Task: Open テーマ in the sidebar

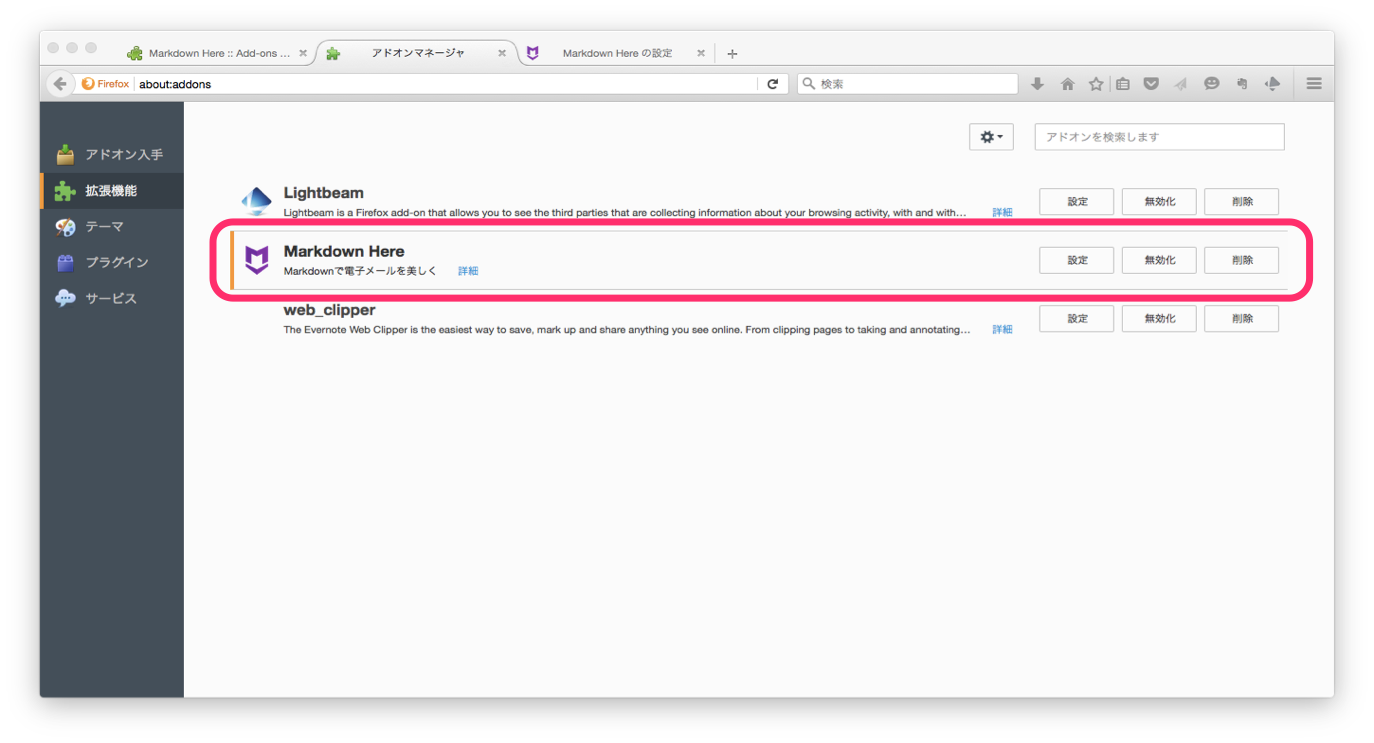Action: pyautogui.click(x=112, y=227)
